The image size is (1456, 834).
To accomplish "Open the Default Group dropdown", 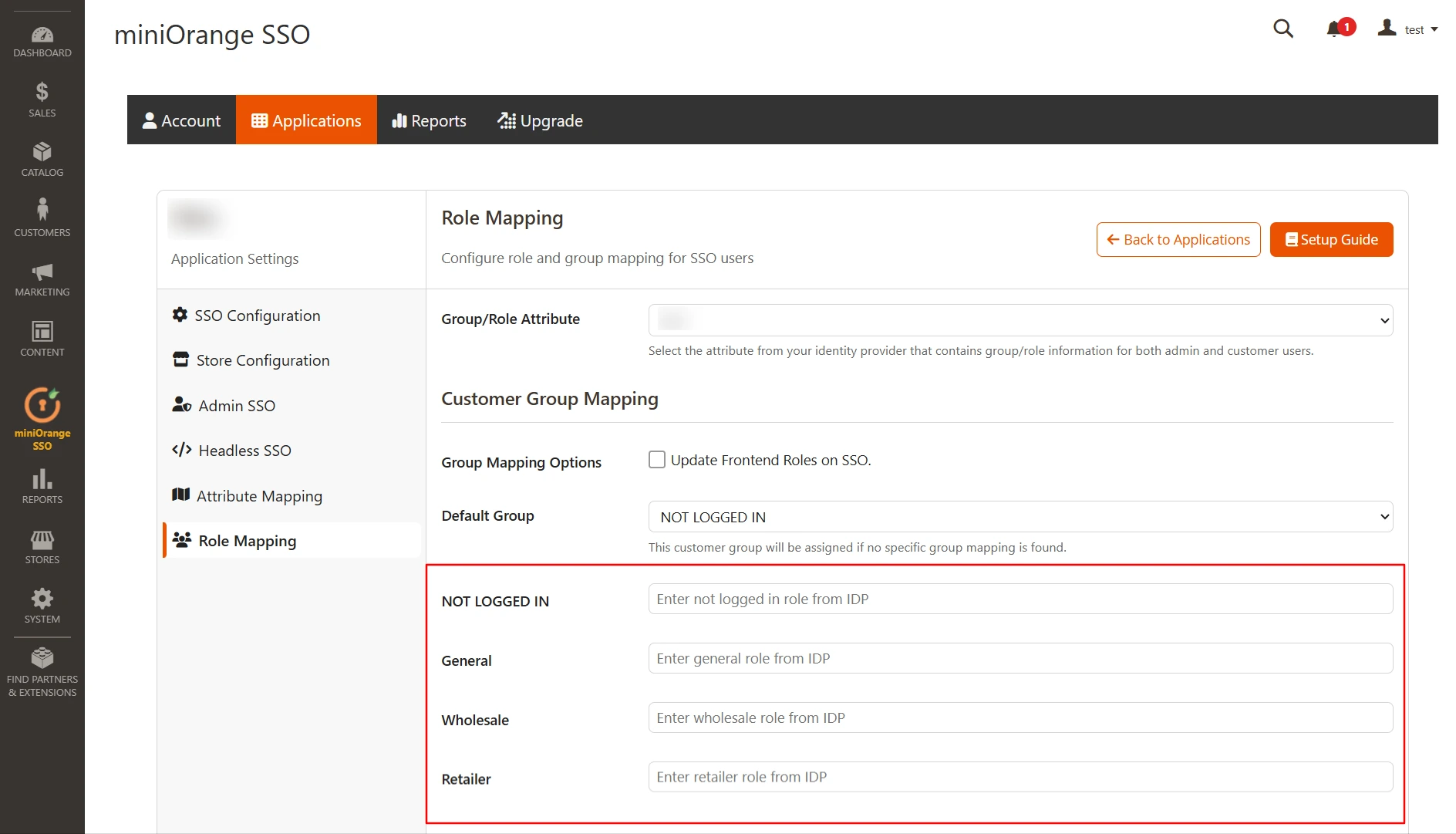I will (1020, 517).
